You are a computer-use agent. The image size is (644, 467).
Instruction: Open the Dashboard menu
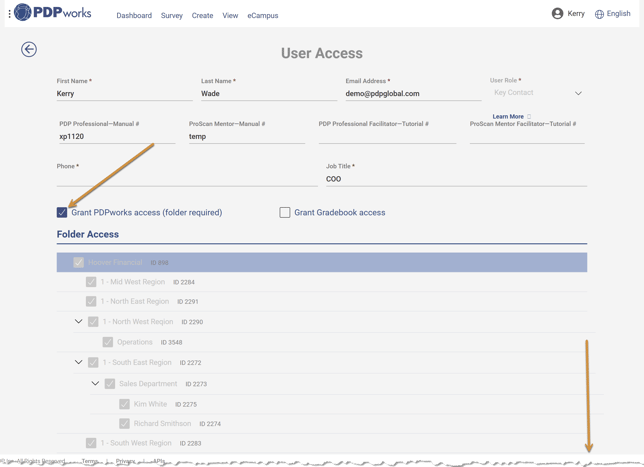[x=134, y=16]
